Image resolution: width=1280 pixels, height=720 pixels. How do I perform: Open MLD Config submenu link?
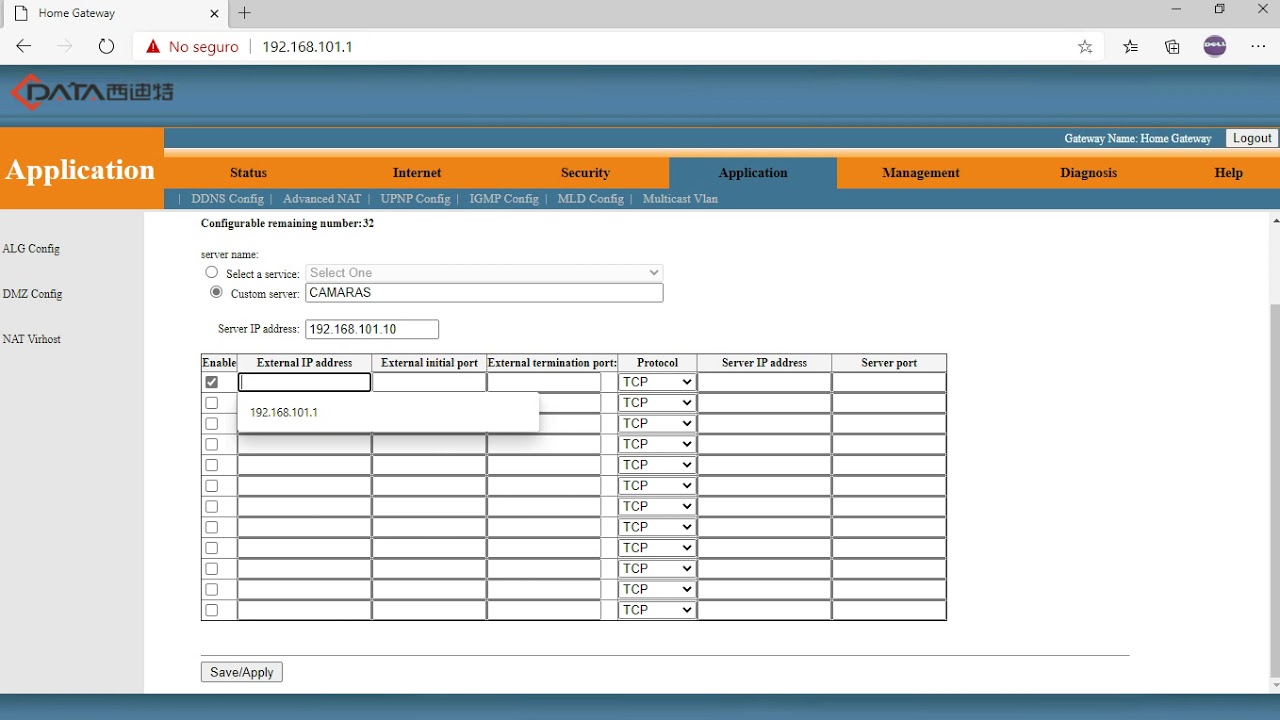click(x=590, y=199)
